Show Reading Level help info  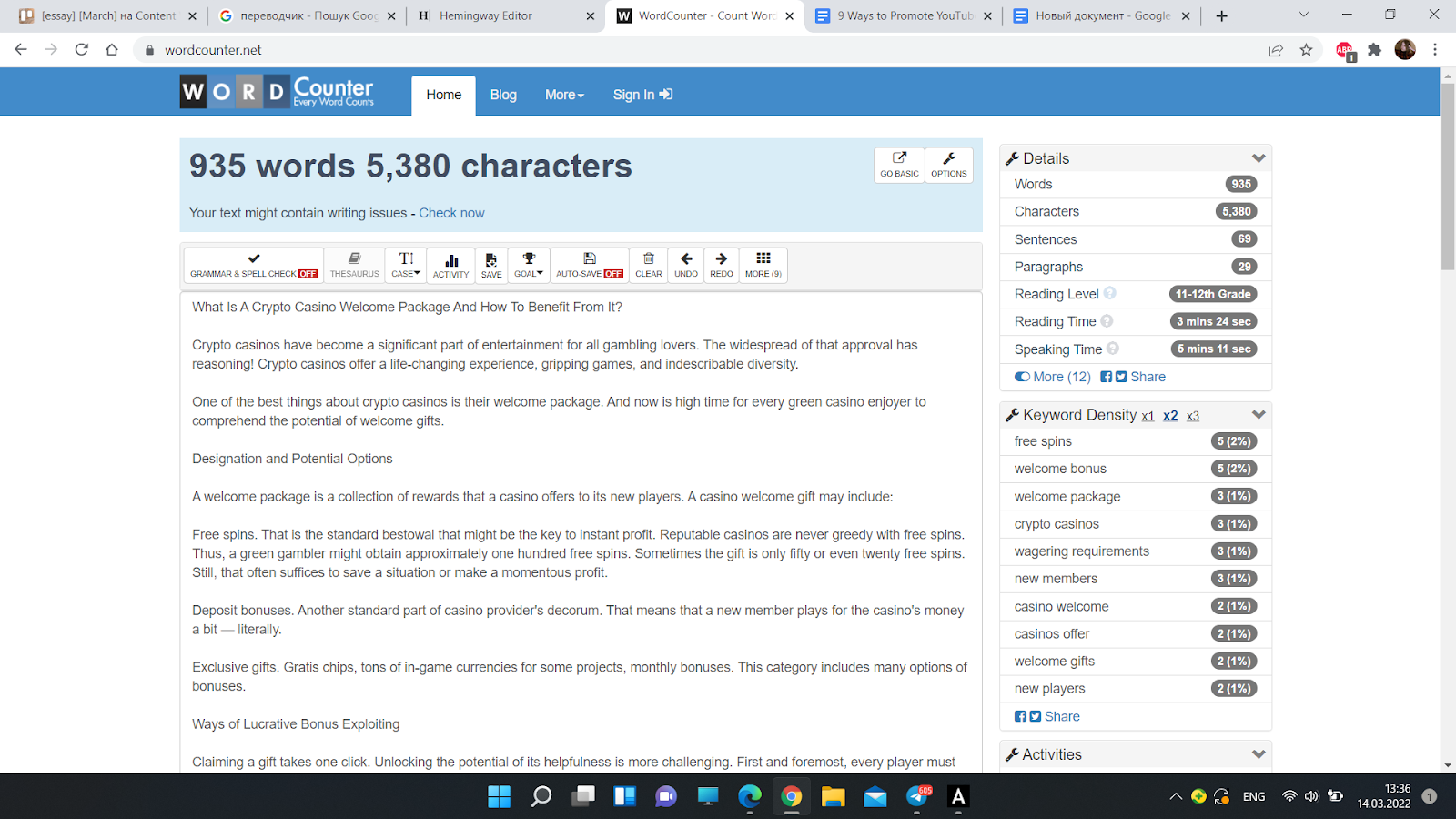(x=1110, y=293)
